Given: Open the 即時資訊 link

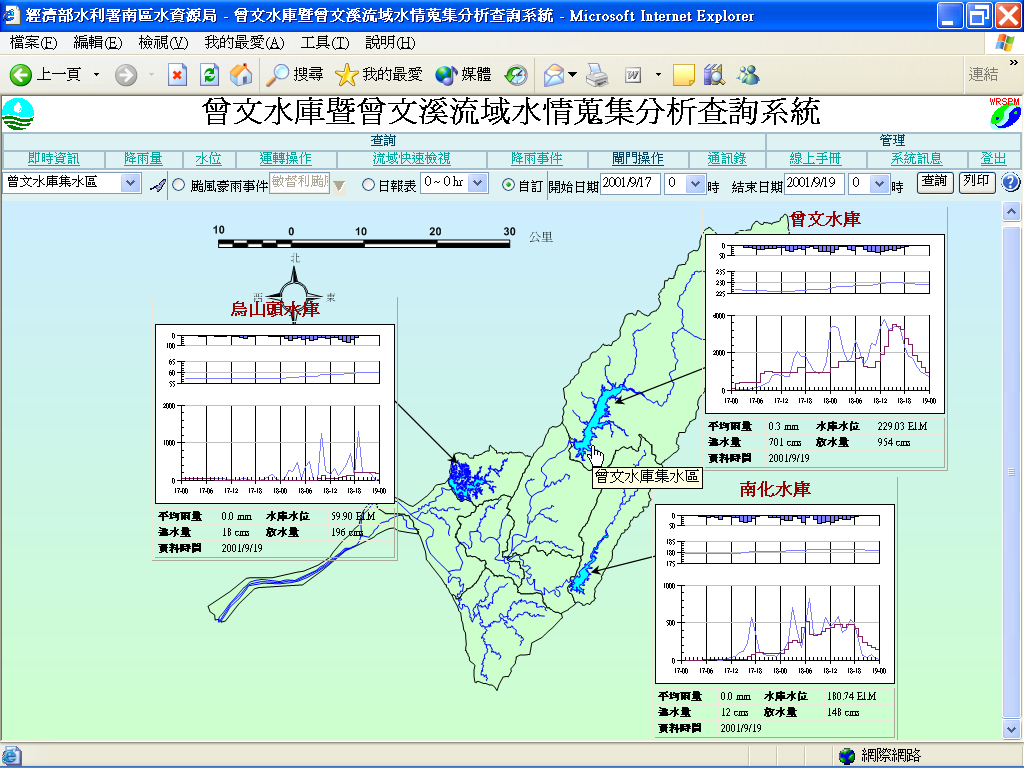Looking at the screenshot, I should click(x=54, y=159).
